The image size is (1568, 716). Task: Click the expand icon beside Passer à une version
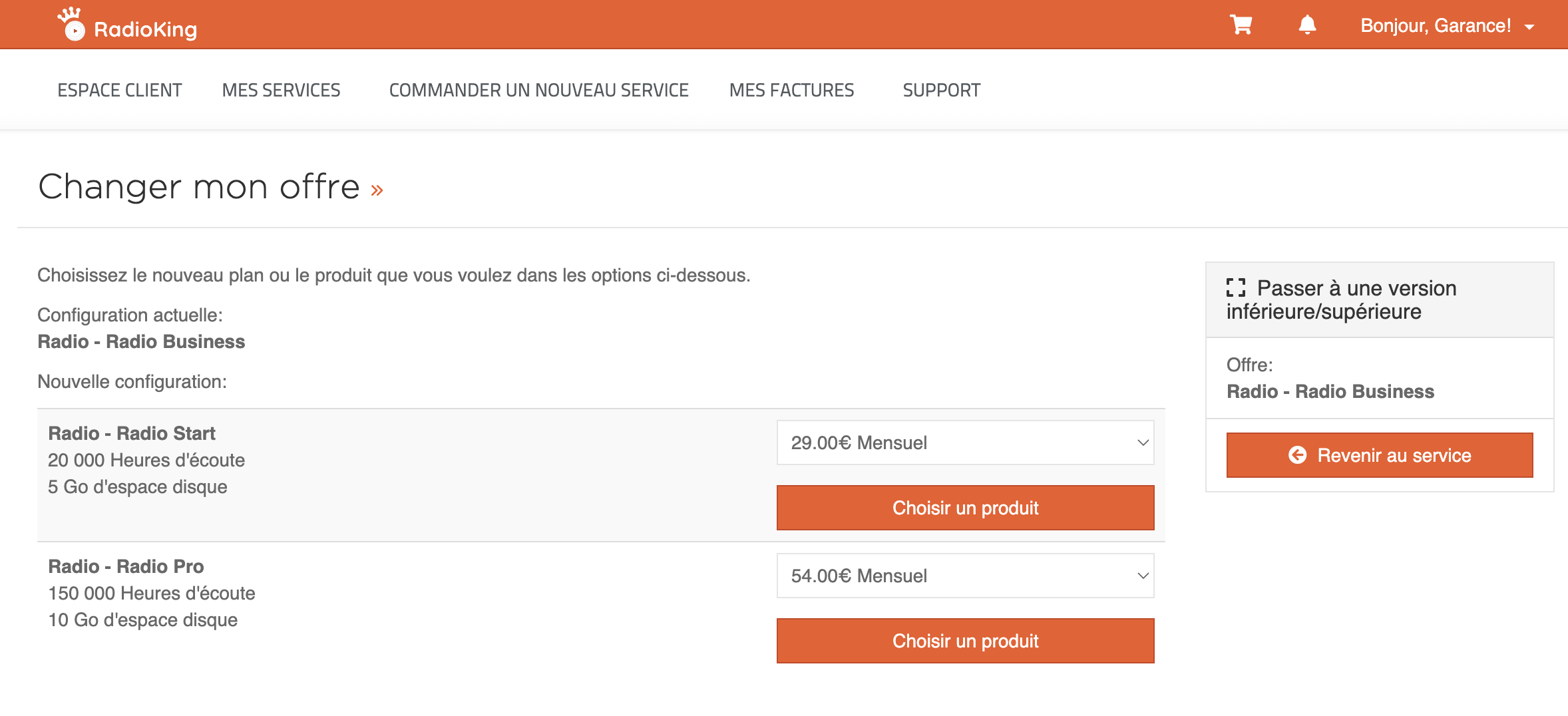(1236, 287)
